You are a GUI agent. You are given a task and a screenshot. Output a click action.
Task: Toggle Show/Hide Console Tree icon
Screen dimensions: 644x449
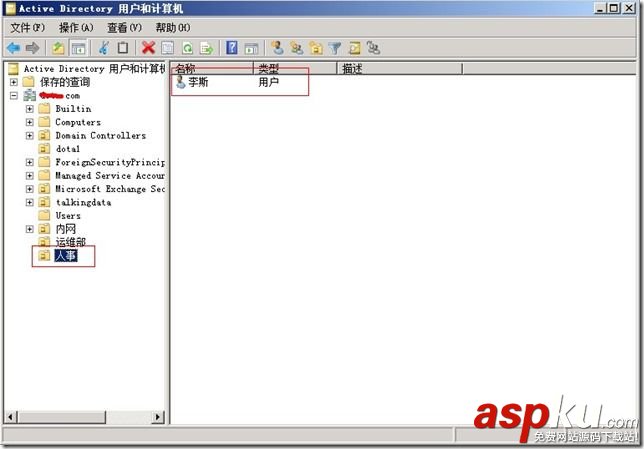(x=78, y=48)
